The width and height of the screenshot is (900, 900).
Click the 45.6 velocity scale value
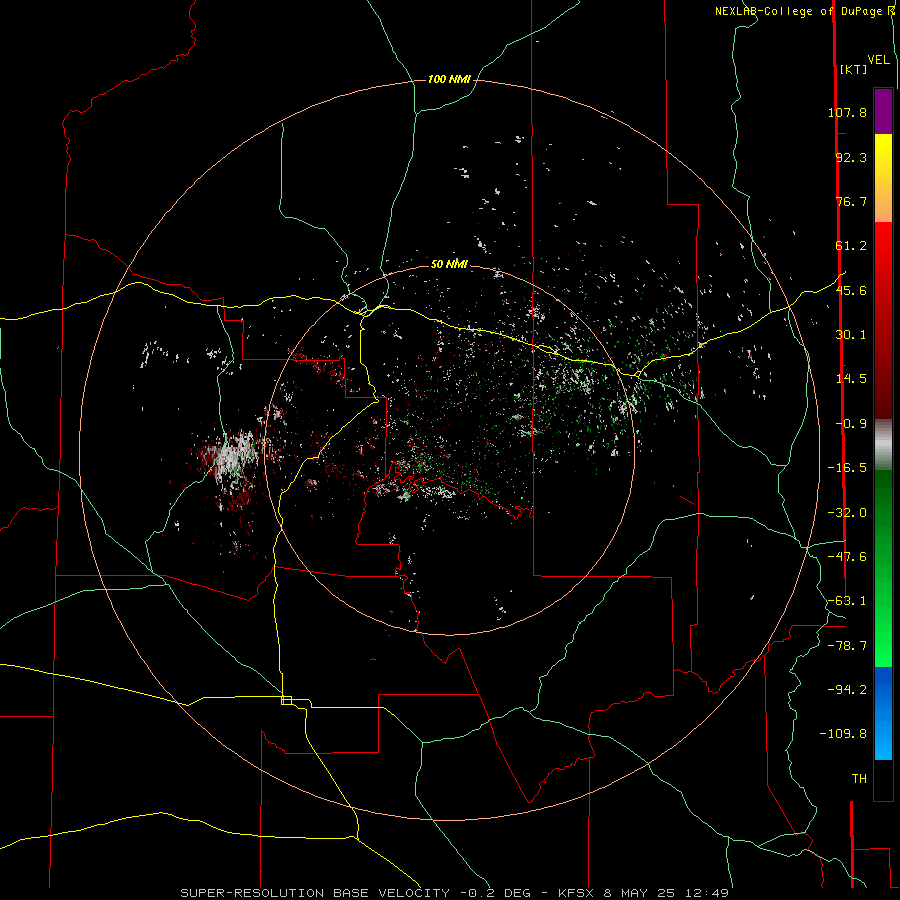click(851, 290)
